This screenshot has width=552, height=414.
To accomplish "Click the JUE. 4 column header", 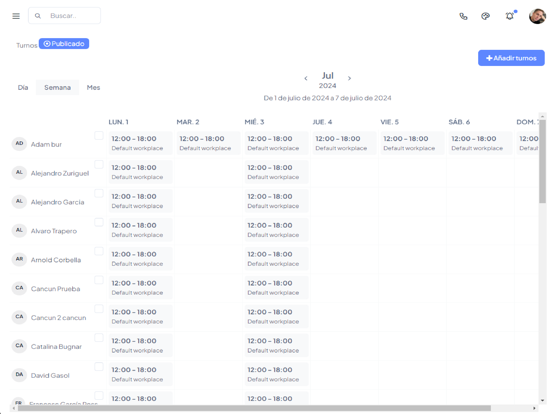I will [322, 122].
